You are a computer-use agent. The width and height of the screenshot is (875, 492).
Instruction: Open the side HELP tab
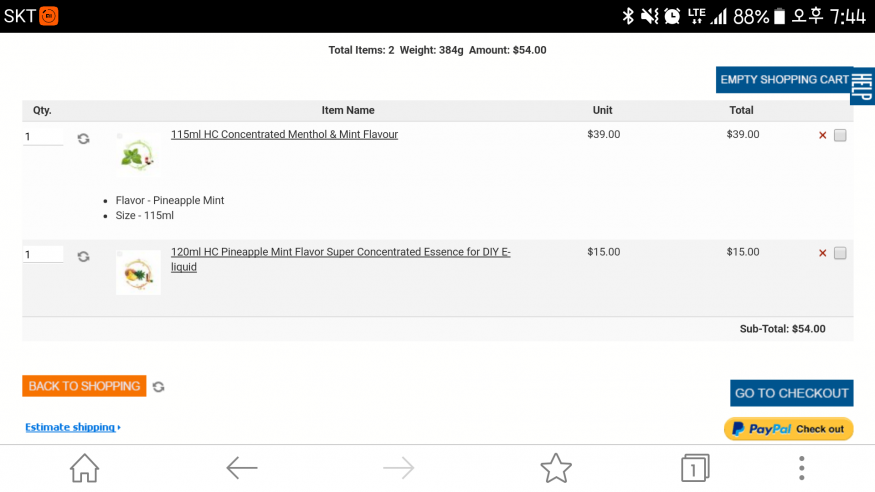point(862,86)
